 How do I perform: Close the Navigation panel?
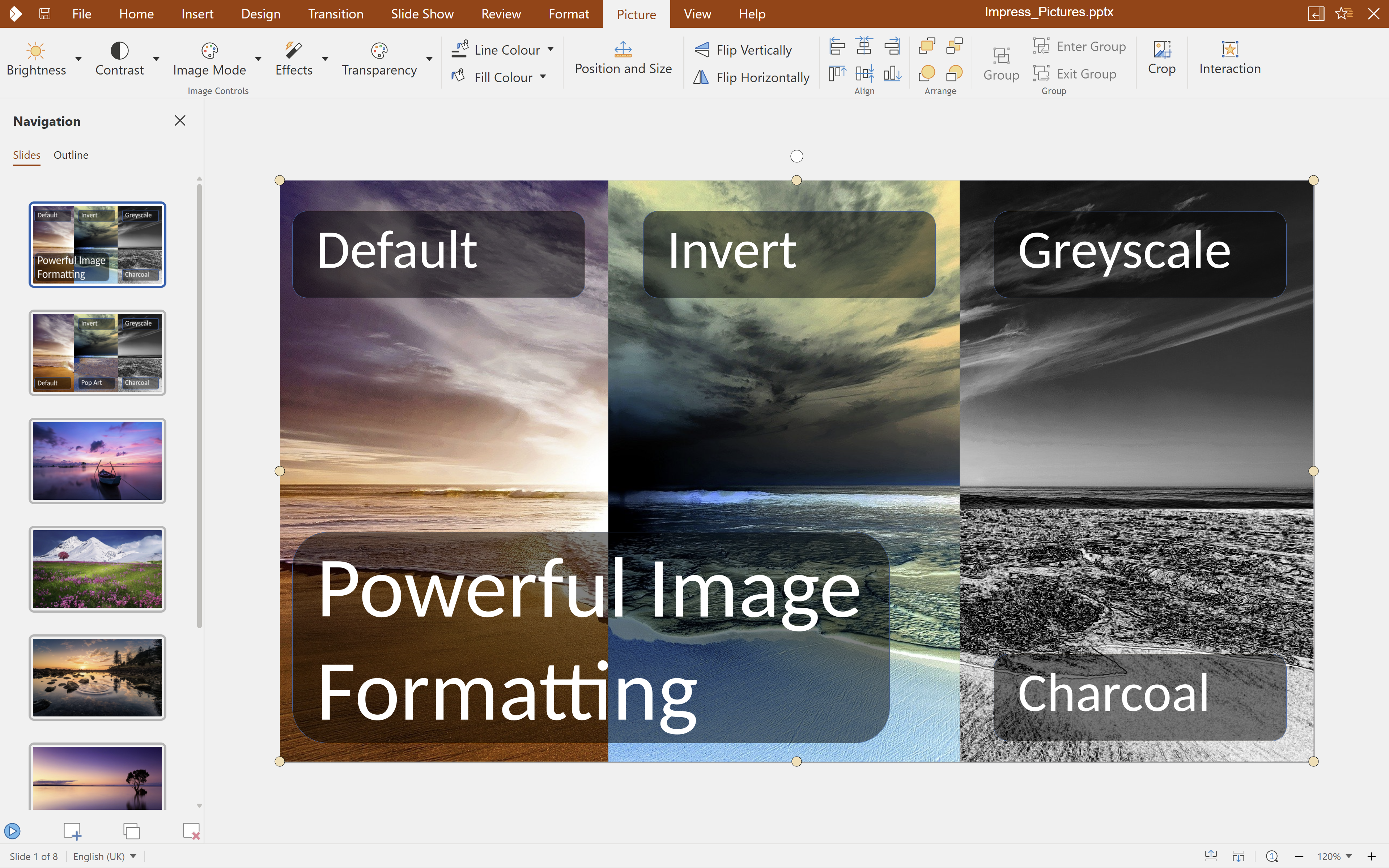click(x=180, y=120)
